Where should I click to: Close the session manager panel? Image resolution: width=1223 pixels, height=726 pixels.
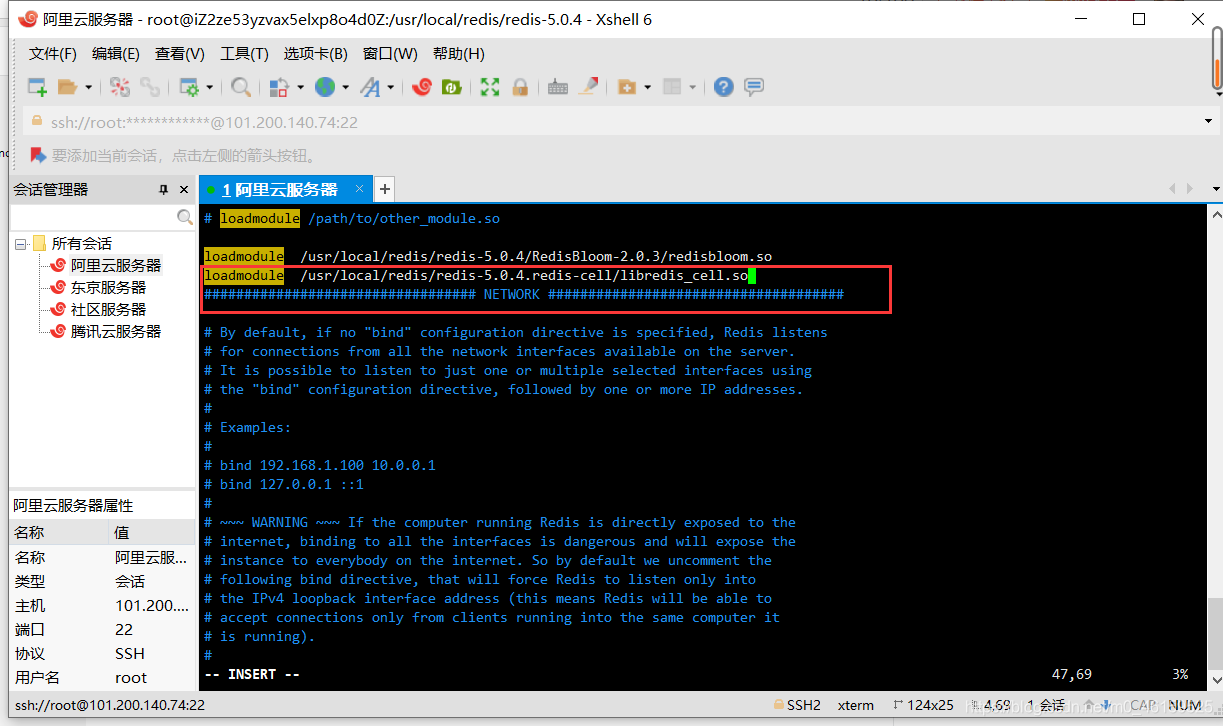pyautogui.click(x=184, y=190)
